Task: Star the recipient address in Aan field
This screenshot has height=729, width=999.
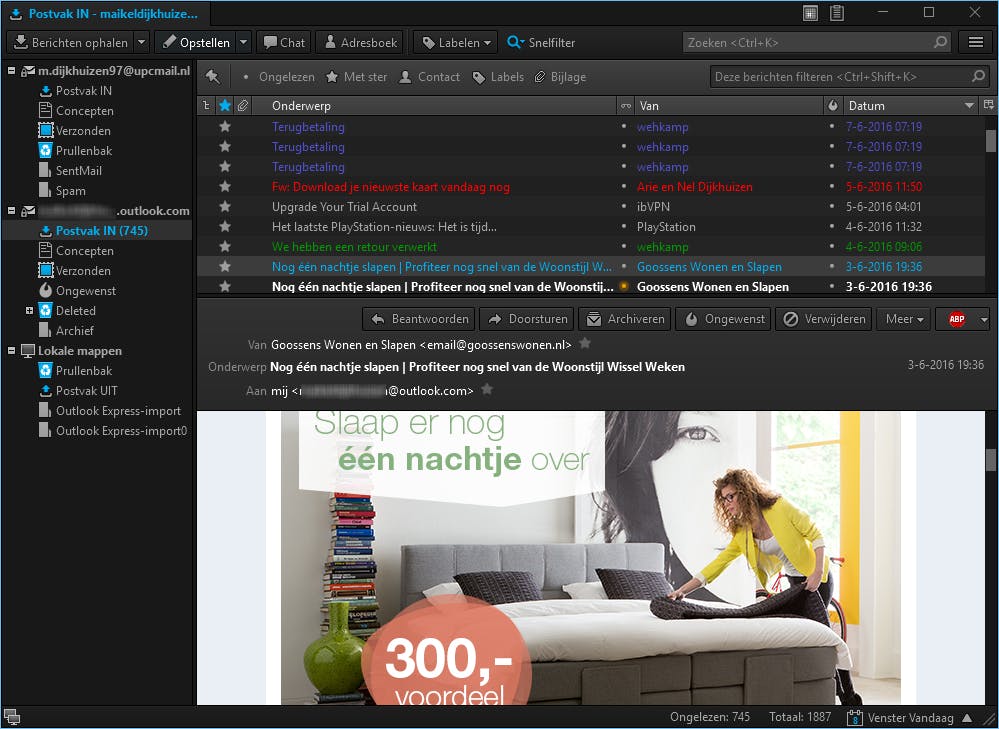Action: click(x=487, y=389)
